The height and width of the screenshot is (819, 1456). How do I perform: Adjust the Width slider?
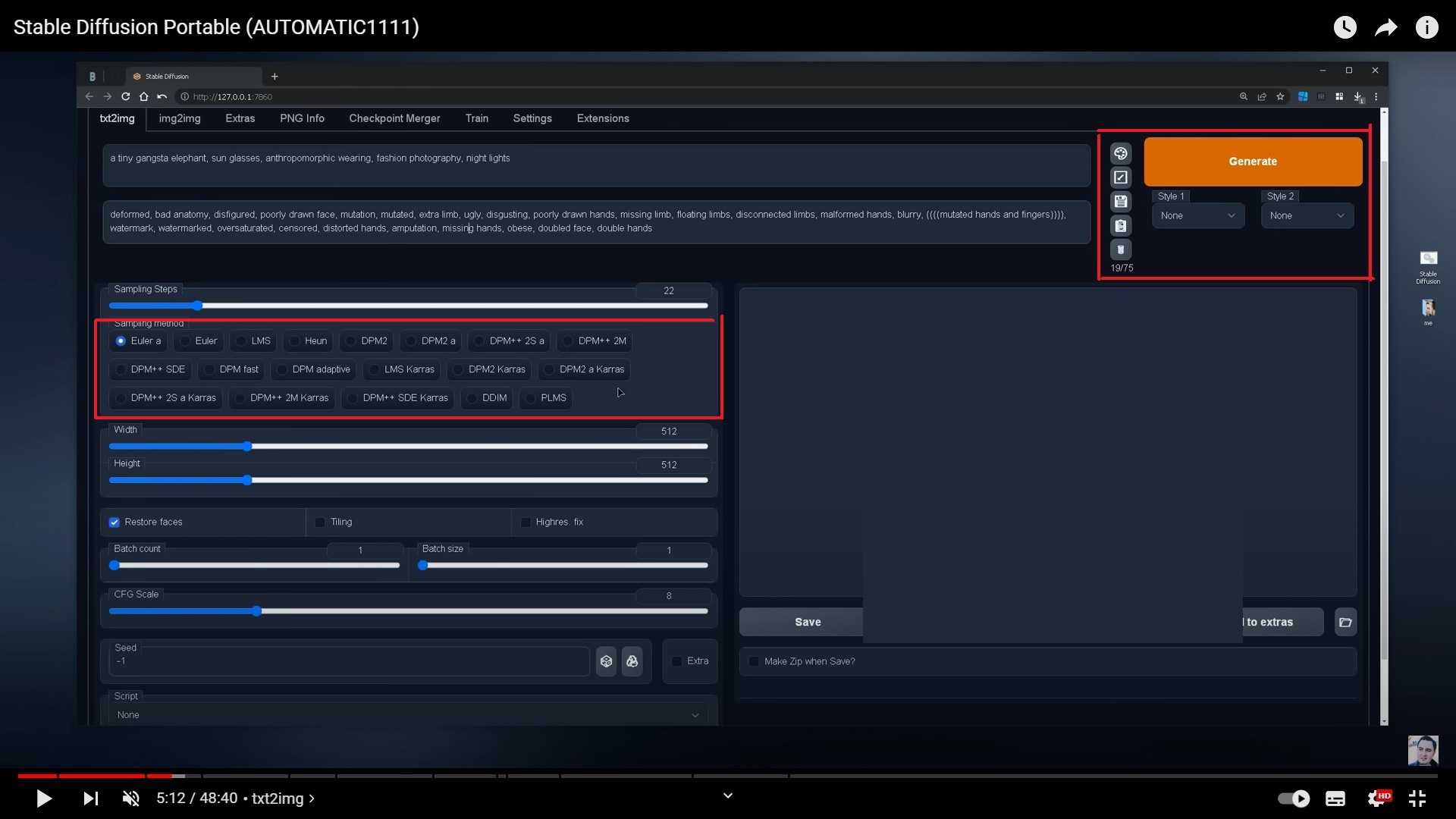coord(408,447)
